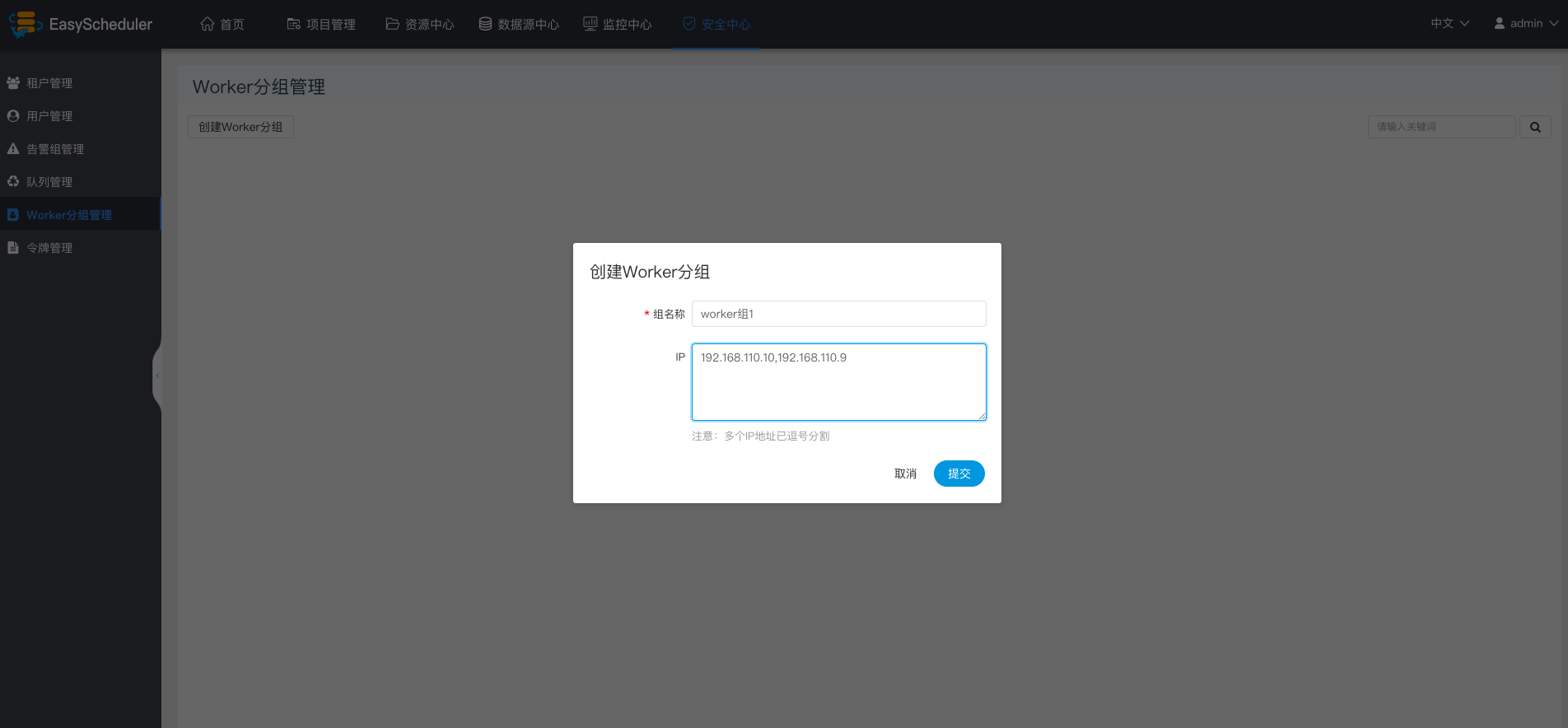
Task: Click the IP field label
Action: [680, 357]
